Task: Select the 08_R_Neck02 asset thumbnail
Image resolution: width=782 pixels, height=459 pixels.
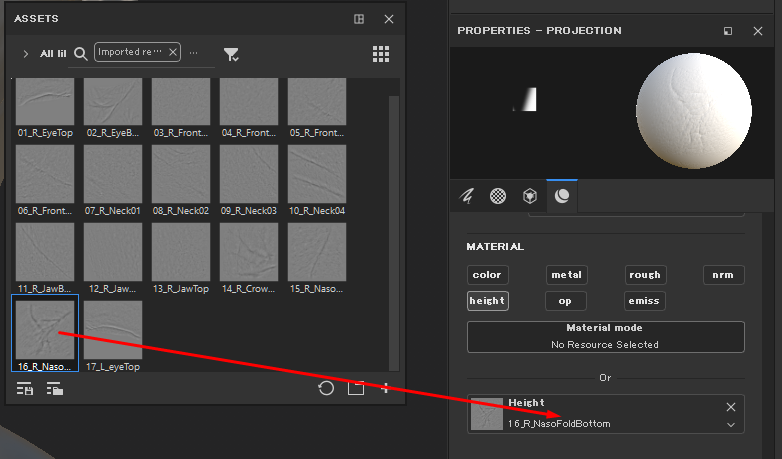Action: coord(181,174)
